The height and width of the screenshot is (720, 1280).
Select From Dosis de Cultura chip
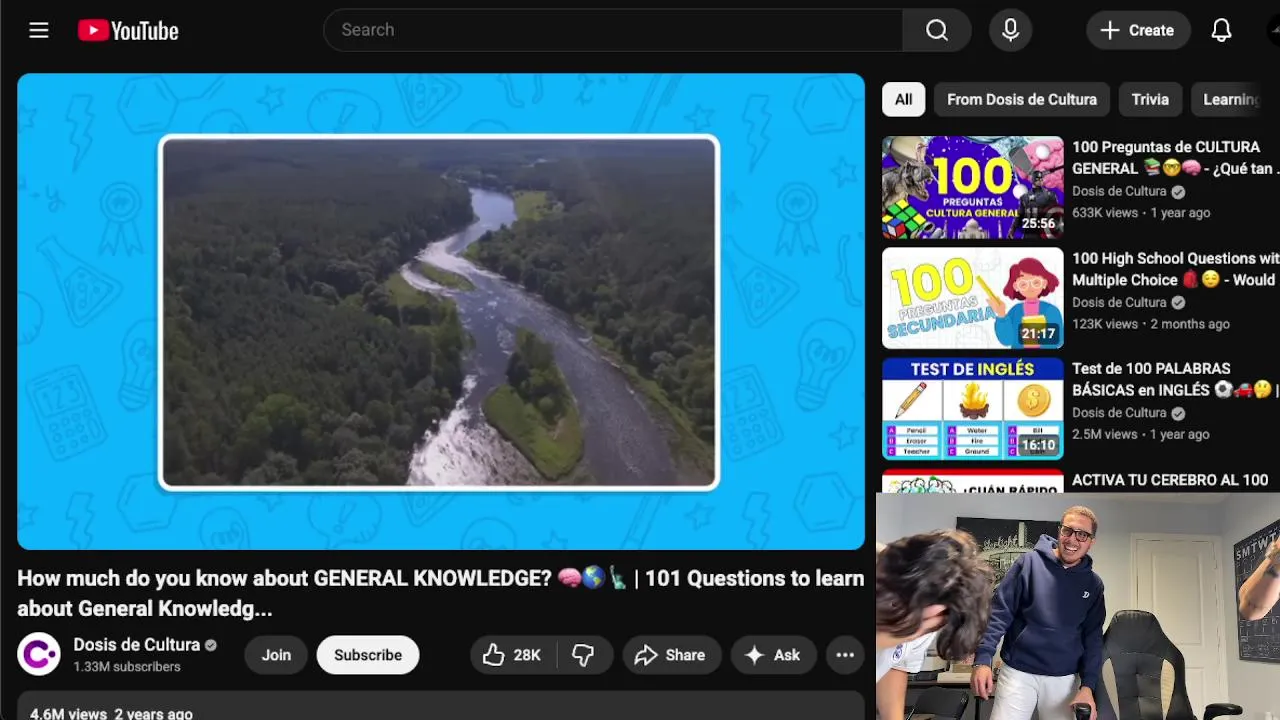(x=1022, y=99)
